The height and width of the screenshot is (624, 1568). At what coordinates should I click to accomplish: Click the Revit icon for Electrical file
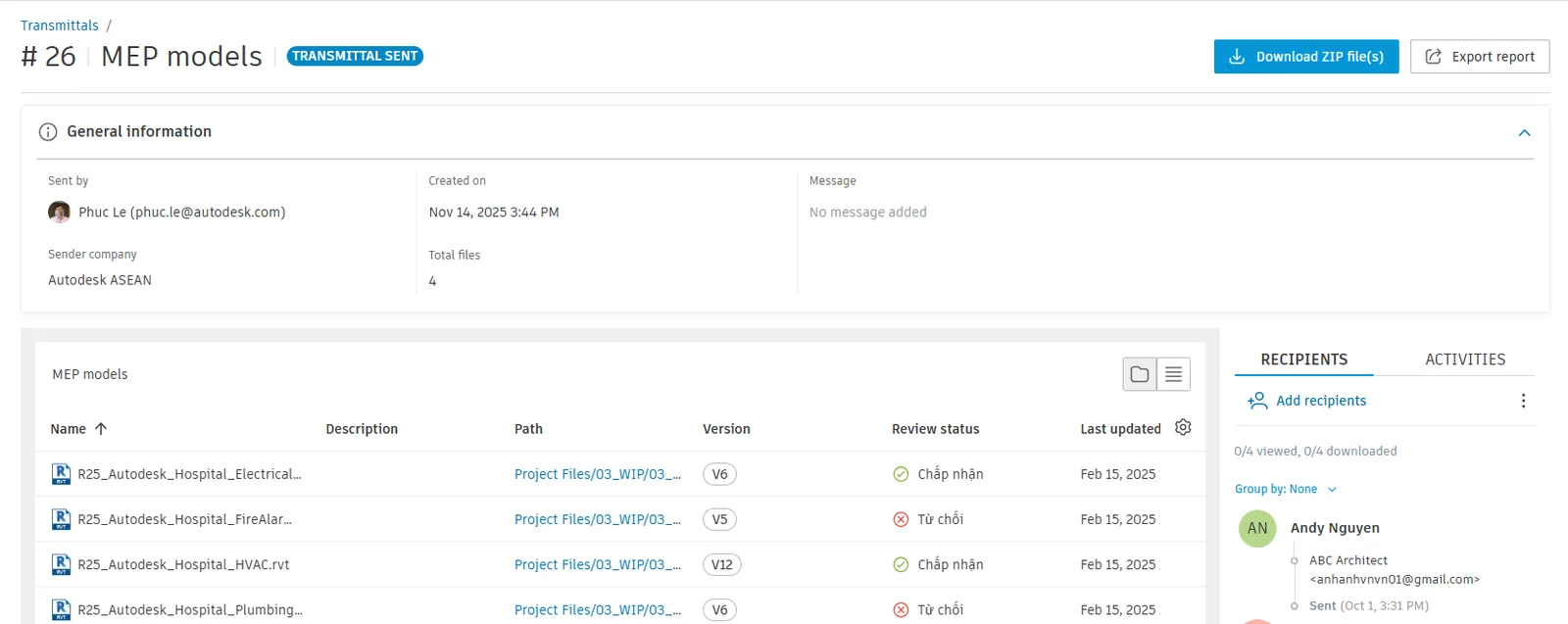click(61, 474)
